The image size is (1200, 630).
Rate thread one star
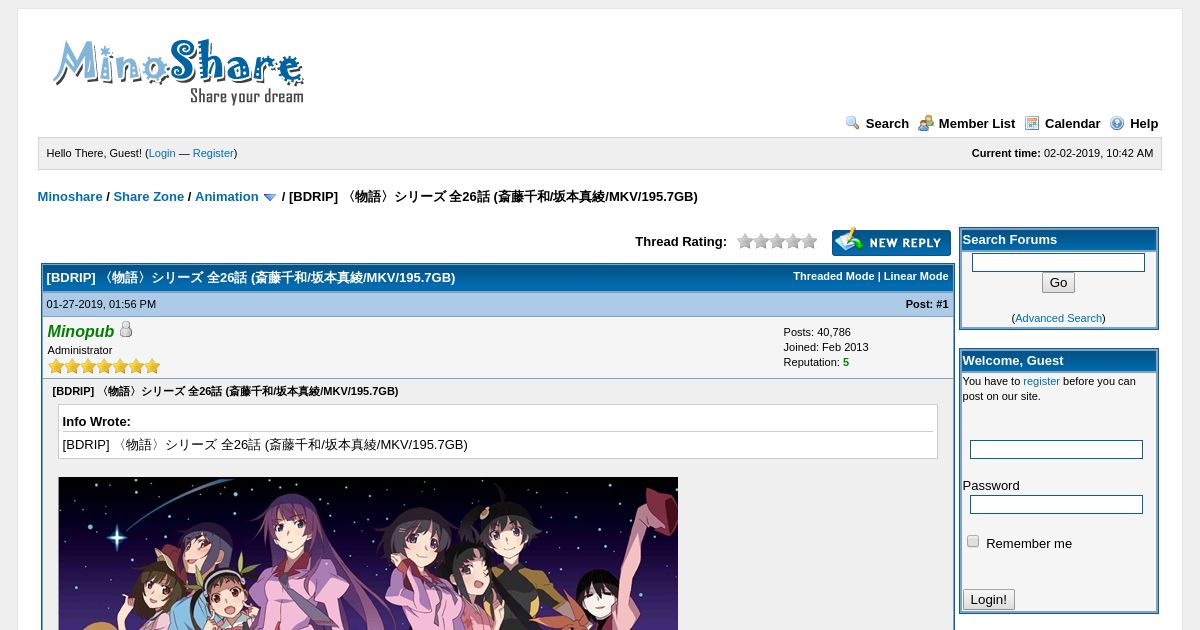click(745, 241)
